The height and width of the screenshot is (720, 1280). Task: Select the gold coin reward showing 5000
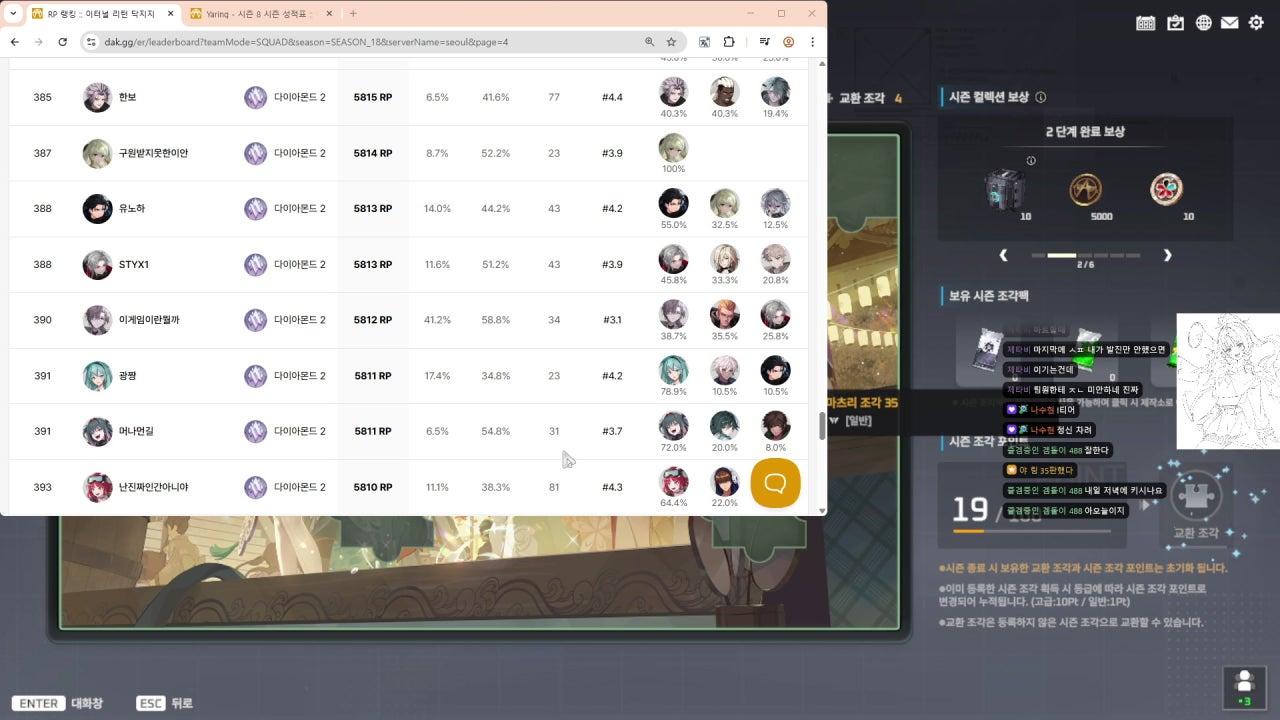tap(1086, 189)
